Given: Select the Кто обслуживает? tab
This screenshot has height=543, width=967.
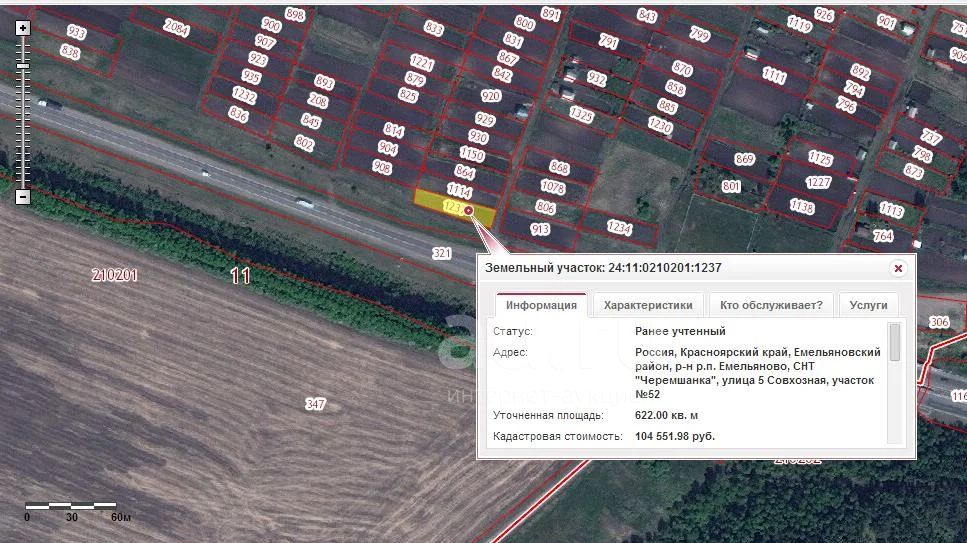Looking at the screenshot, I should (x=771, y=306).
